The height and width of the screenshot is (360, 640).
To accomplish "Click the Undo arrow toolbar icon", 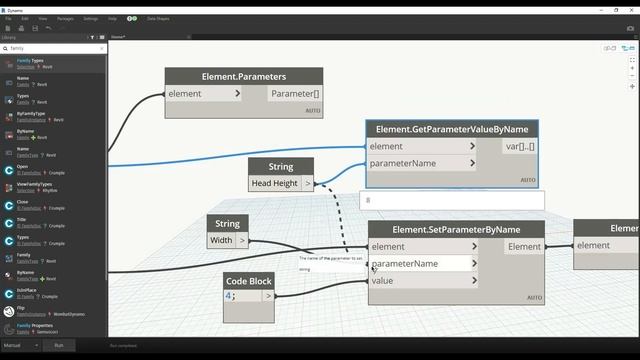I will tap(48, 28).
